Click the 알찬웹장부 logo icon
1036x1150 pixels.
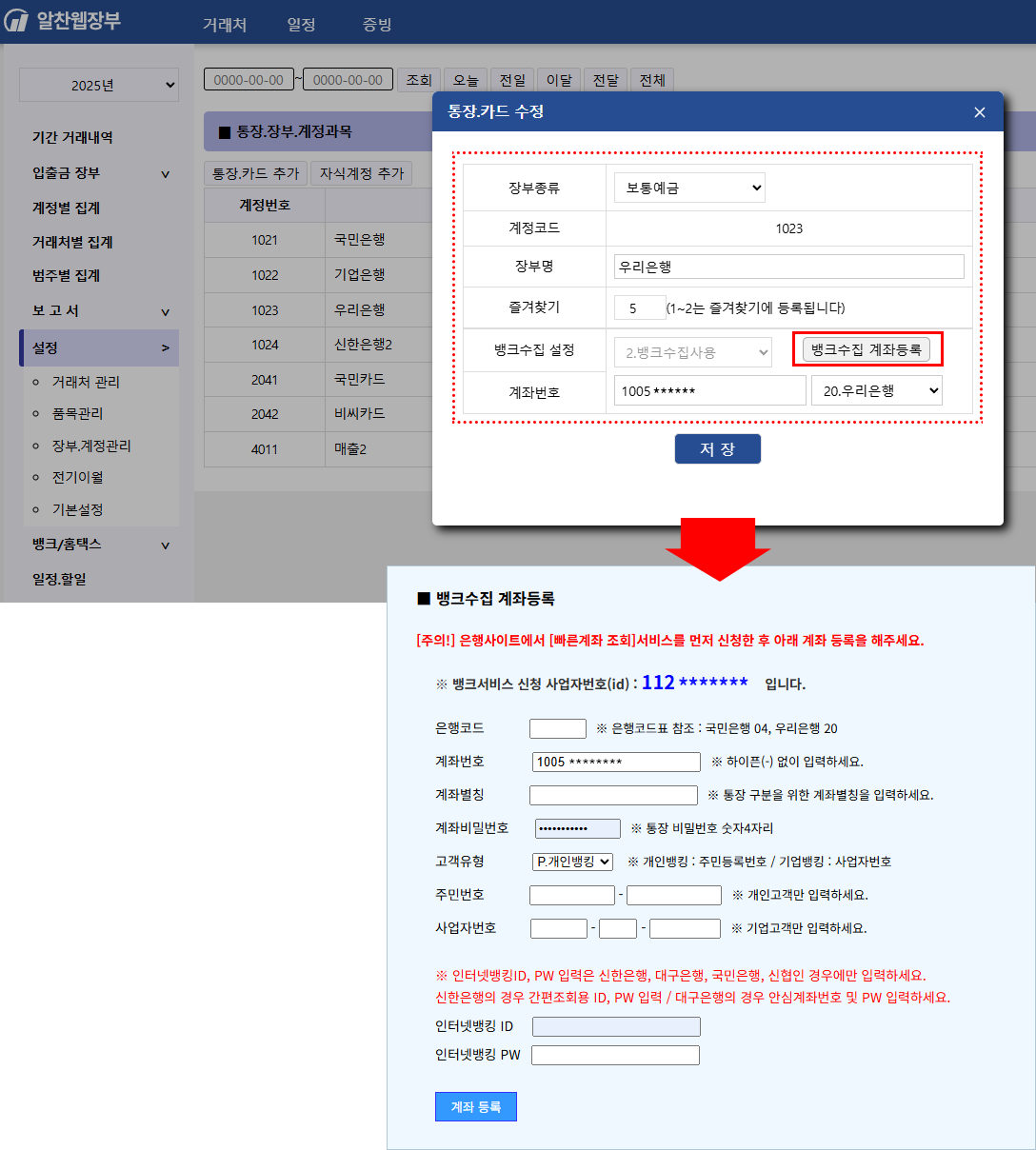click(x=16, y=21)
